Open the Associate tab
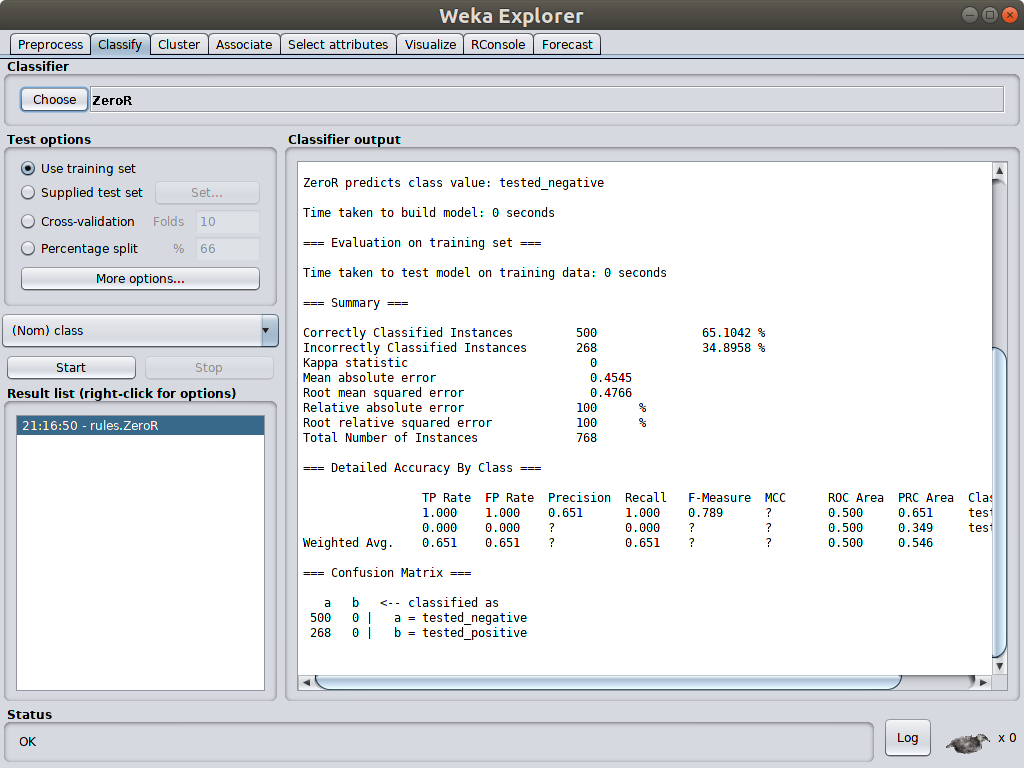Screen dimensions: 1024x768 [244, 44]
